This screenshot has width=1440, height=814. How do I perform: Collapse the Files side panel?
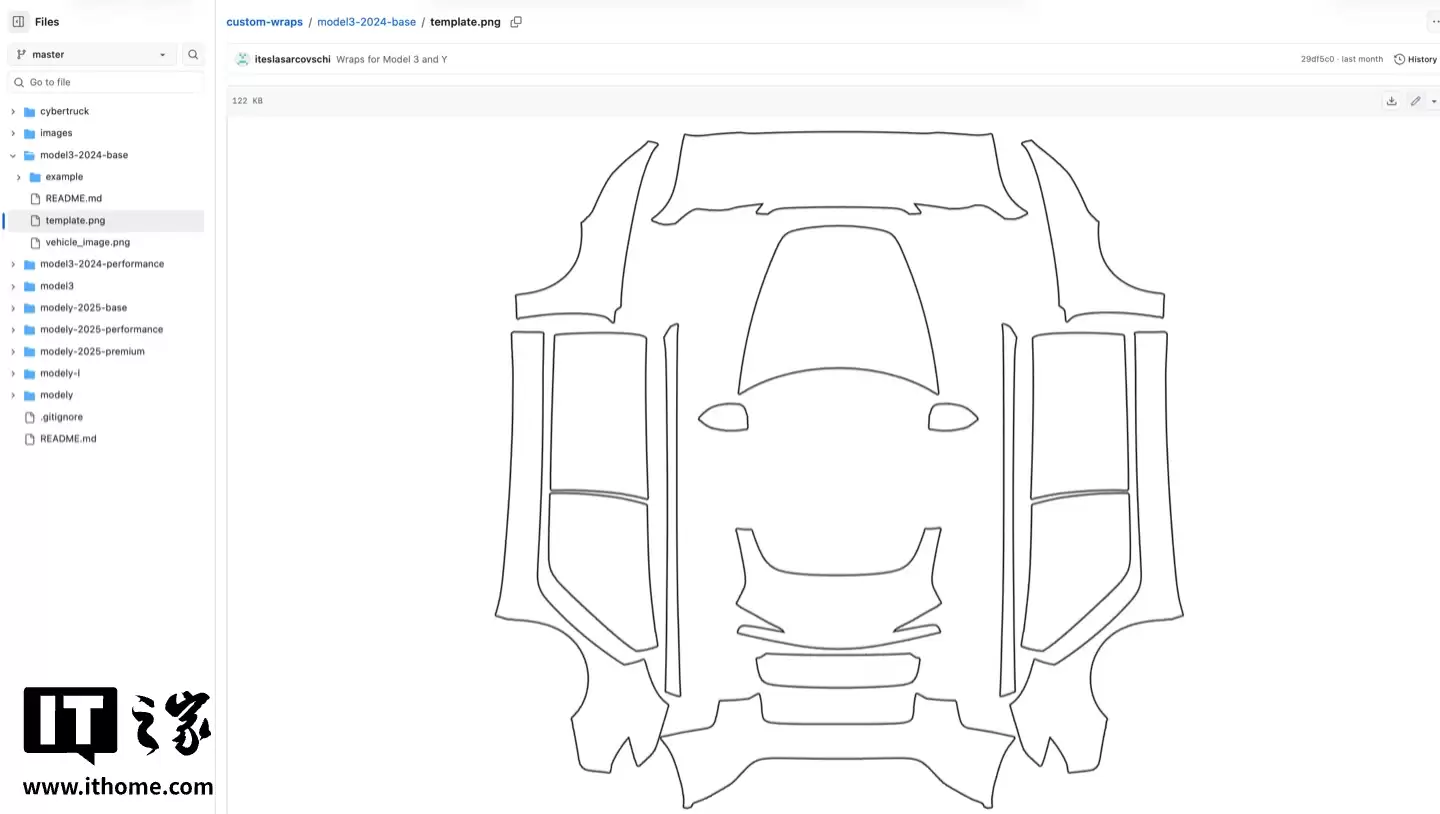[17, 21]
